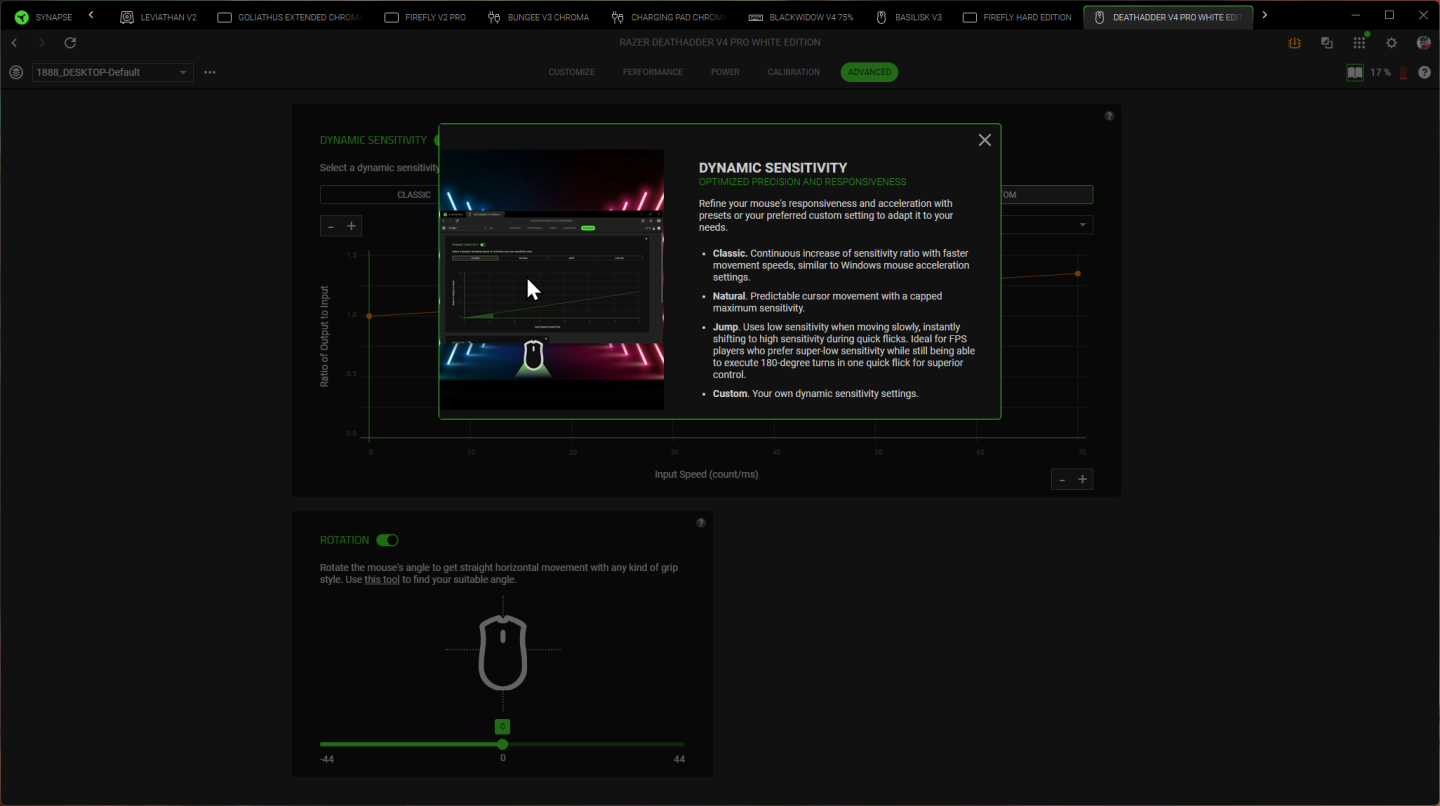Open the Performance section

pos(653,72)
